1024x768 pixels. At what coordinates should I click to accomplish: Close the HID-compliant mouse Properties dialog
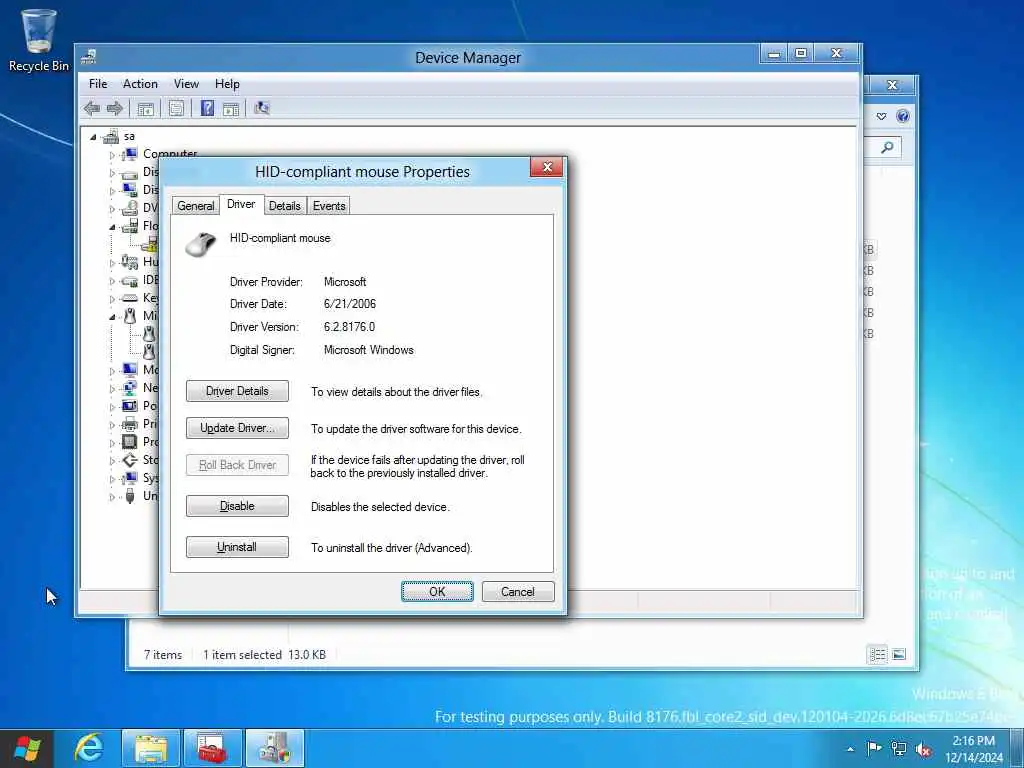pyautogui.click(x=547, y=167)
